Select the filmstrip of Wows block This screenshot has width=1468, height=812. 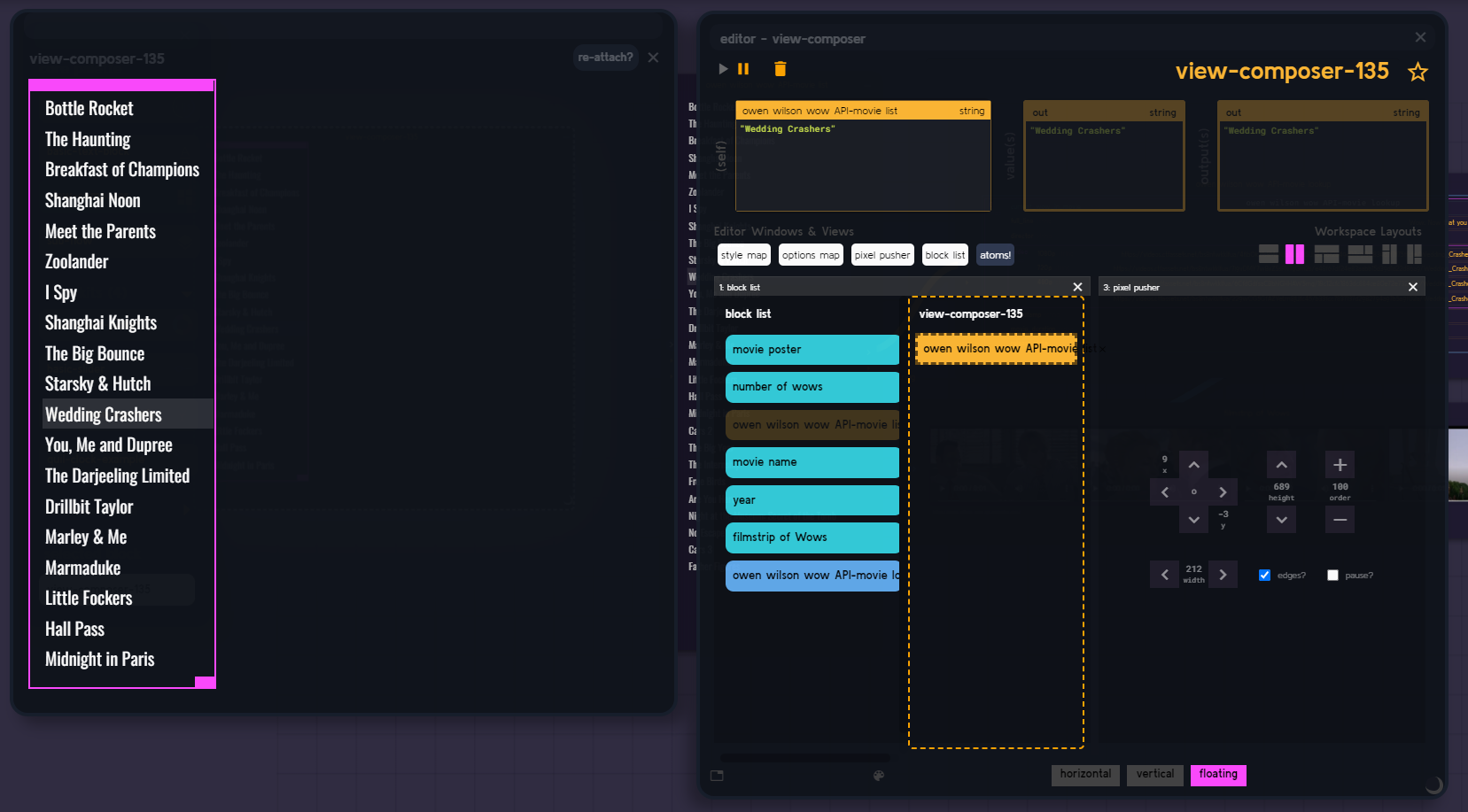[812, 537]
